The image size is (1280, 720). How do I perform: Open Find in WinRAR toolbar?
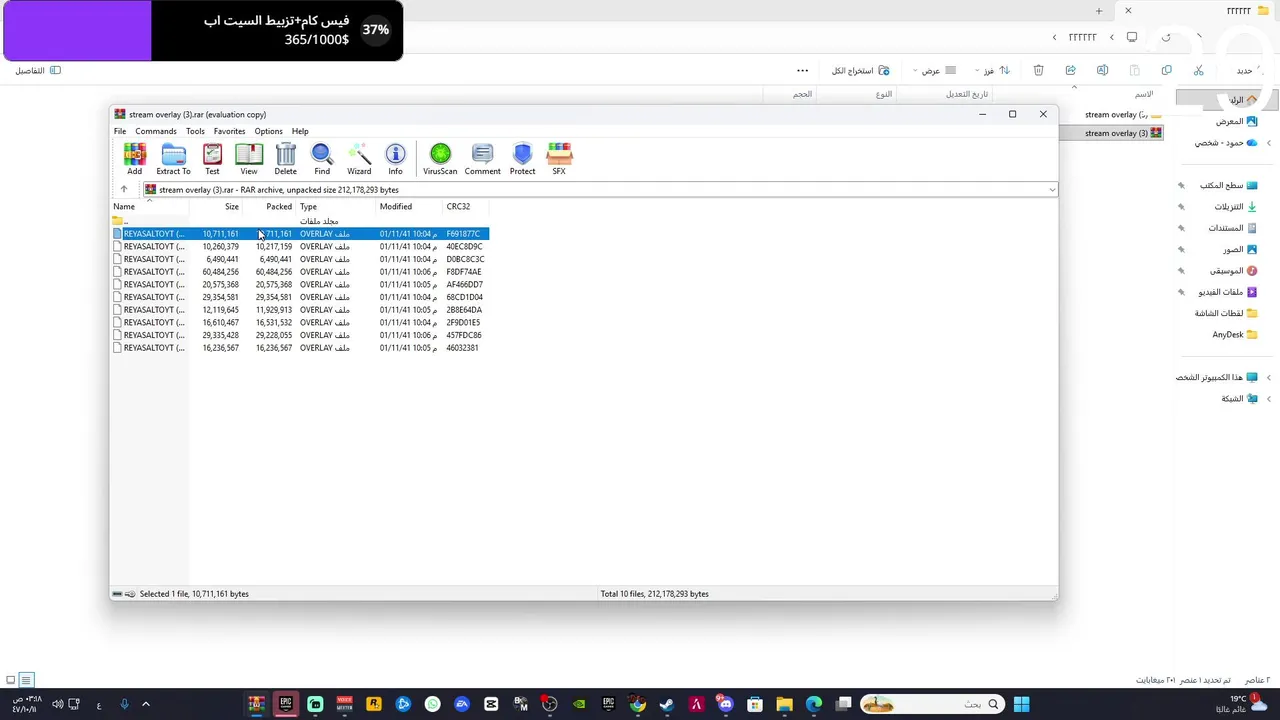pos(322,159)
